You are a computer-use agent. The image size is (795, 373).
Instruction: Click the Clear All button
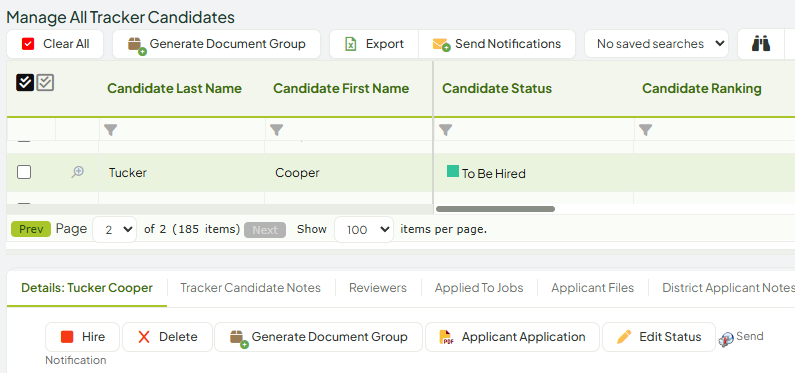click(x=55, y=44)
